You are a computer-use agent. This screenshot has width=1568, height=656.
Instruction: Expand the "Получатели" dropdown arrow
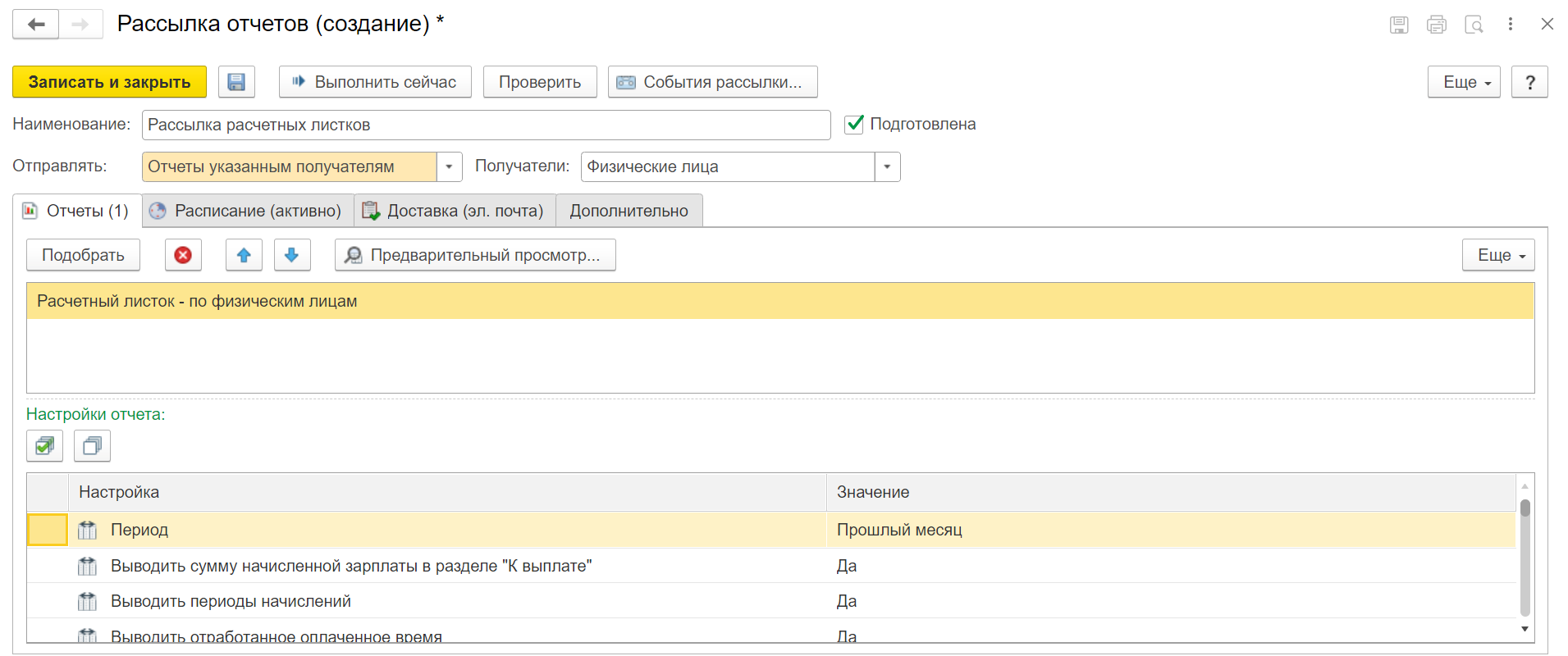[887, 166]
